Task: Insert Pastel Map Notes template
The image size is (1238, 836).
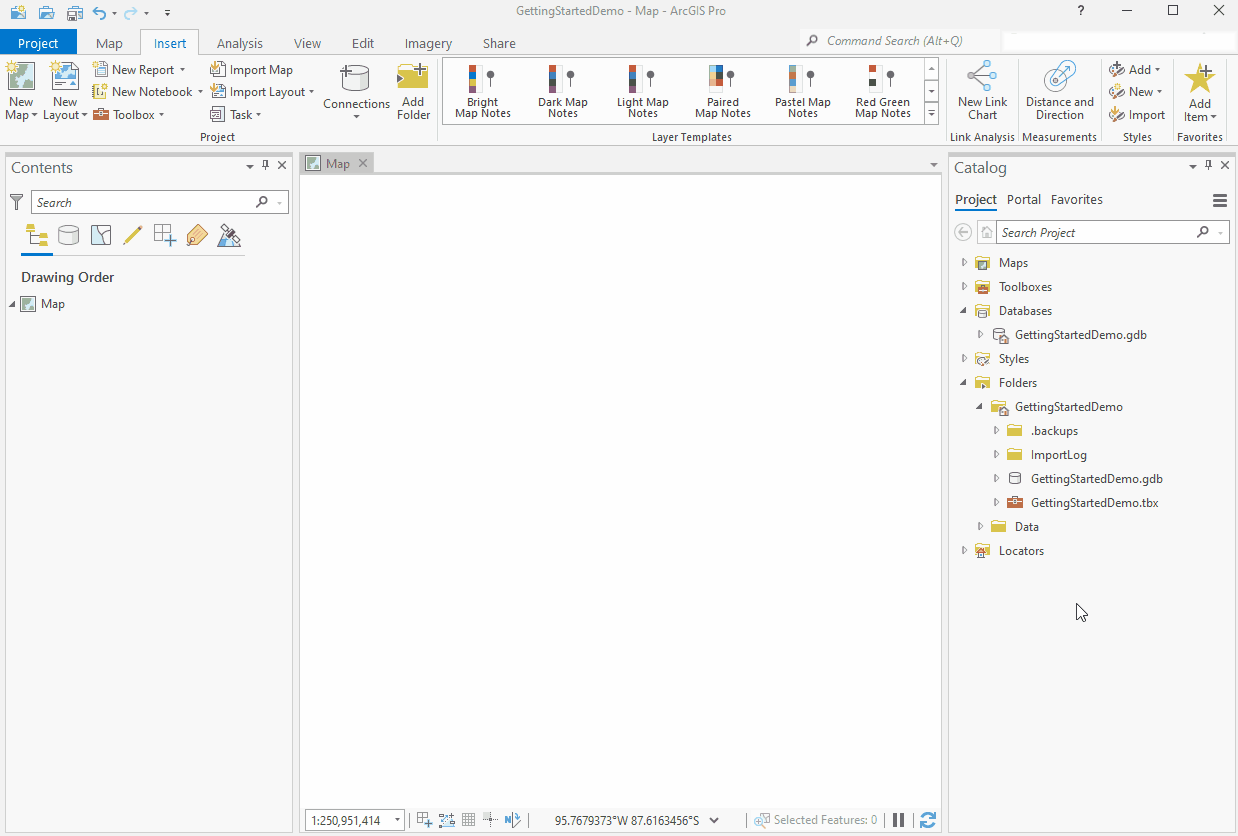Action: (803, 92)
